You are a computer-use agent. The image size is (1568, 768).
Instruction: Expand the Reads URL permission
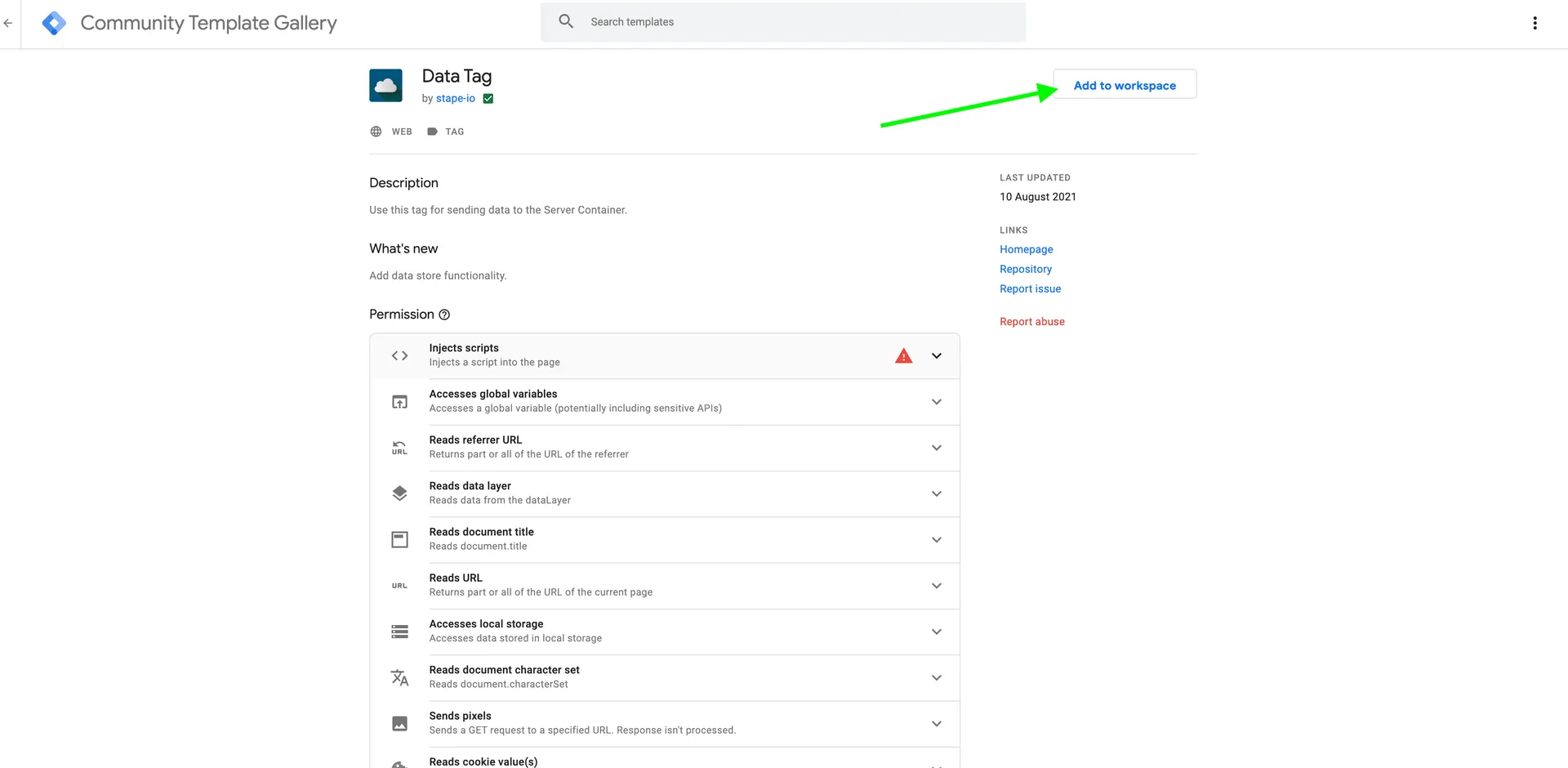[937, 586]
